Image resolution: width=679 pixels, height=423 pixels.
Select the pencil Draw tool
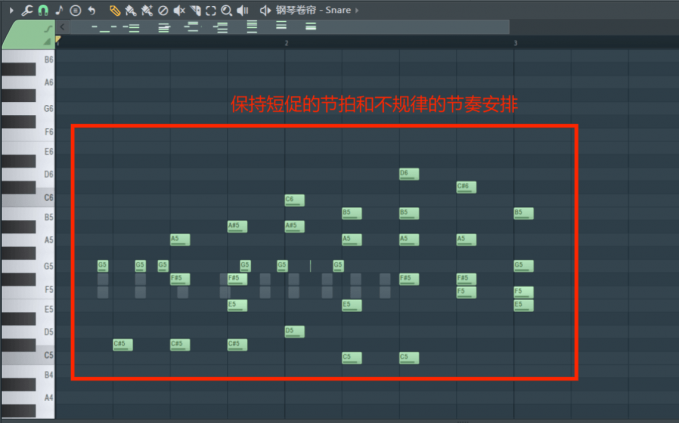115,10
